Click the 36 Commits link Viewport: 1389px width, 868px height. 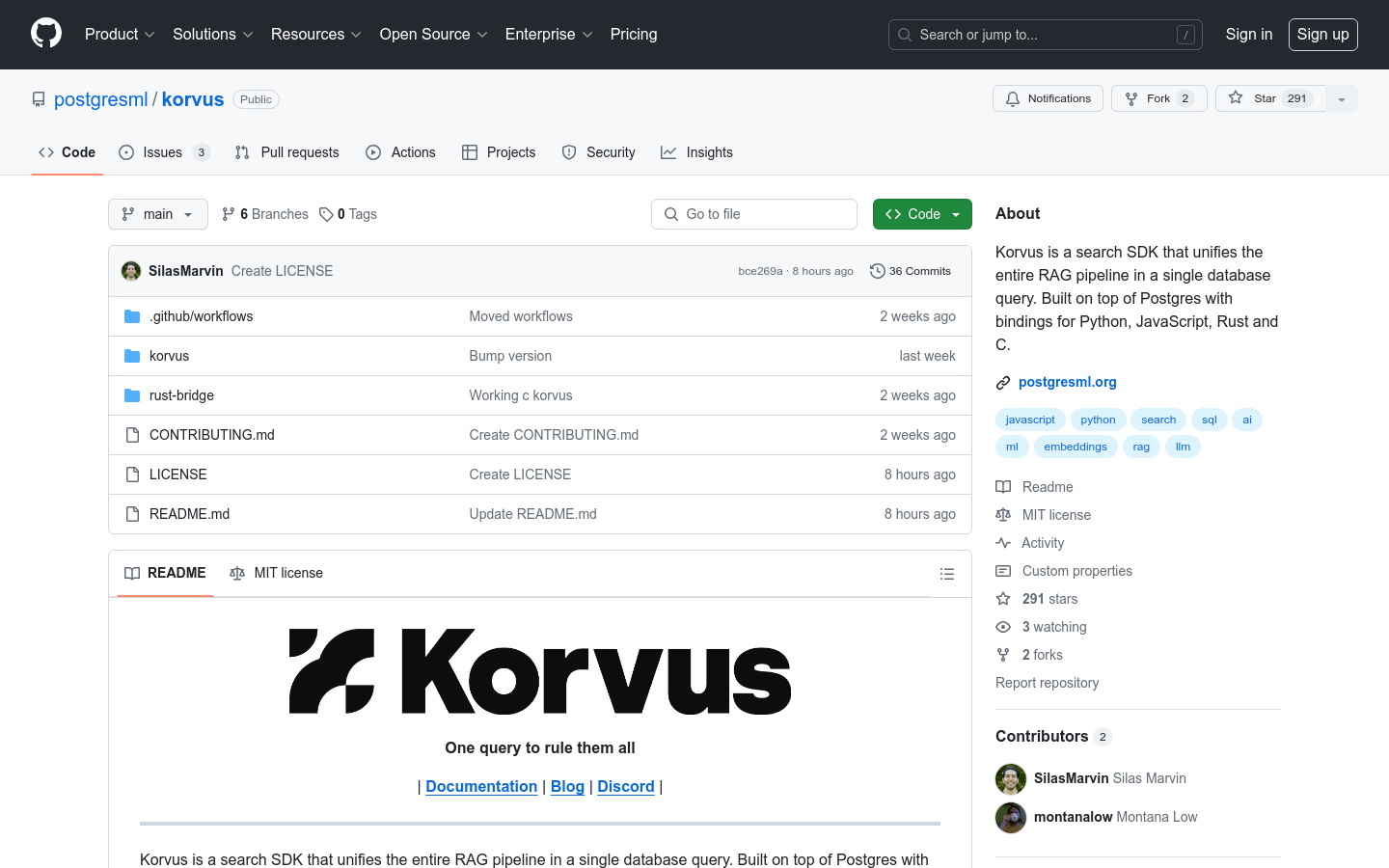click(911, 271)
